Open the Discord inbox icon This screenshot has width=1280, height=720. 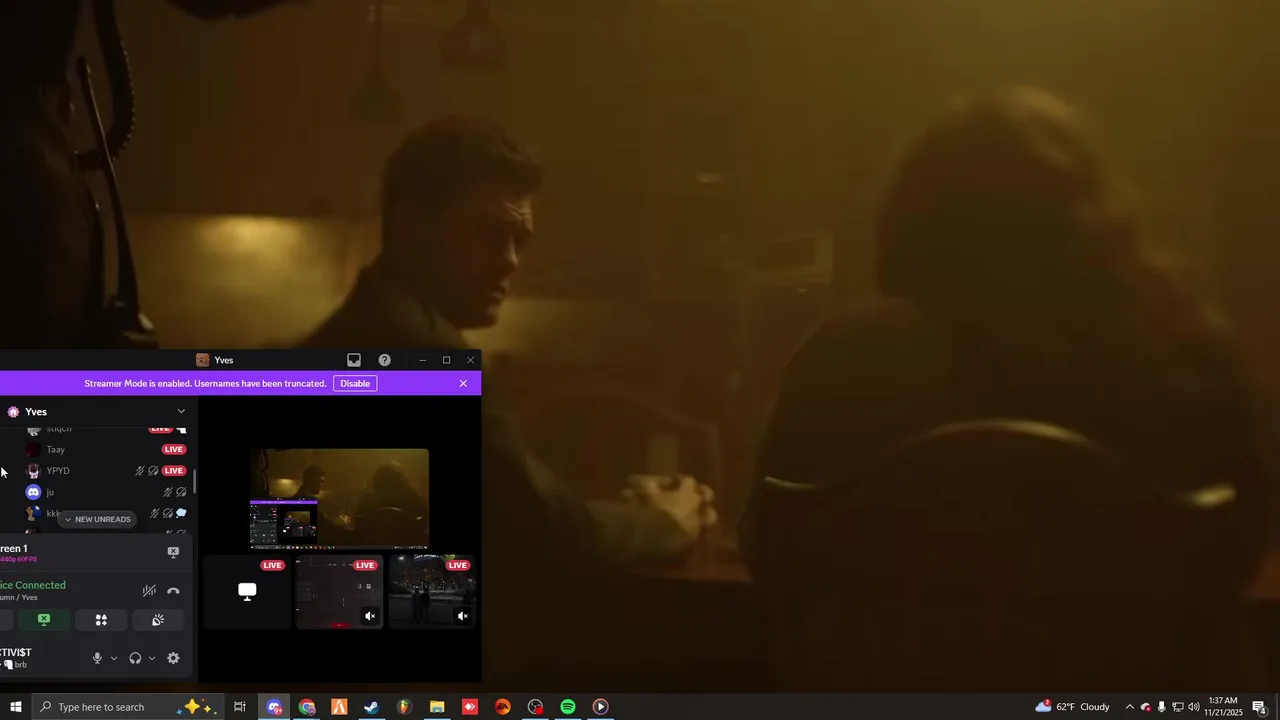point(354,360)
